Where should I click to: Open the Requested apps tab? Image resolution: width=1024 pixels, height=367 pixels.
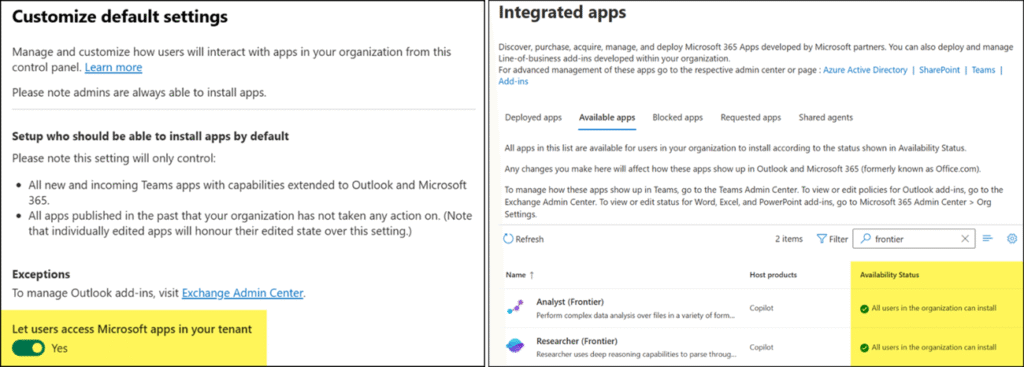750,118
